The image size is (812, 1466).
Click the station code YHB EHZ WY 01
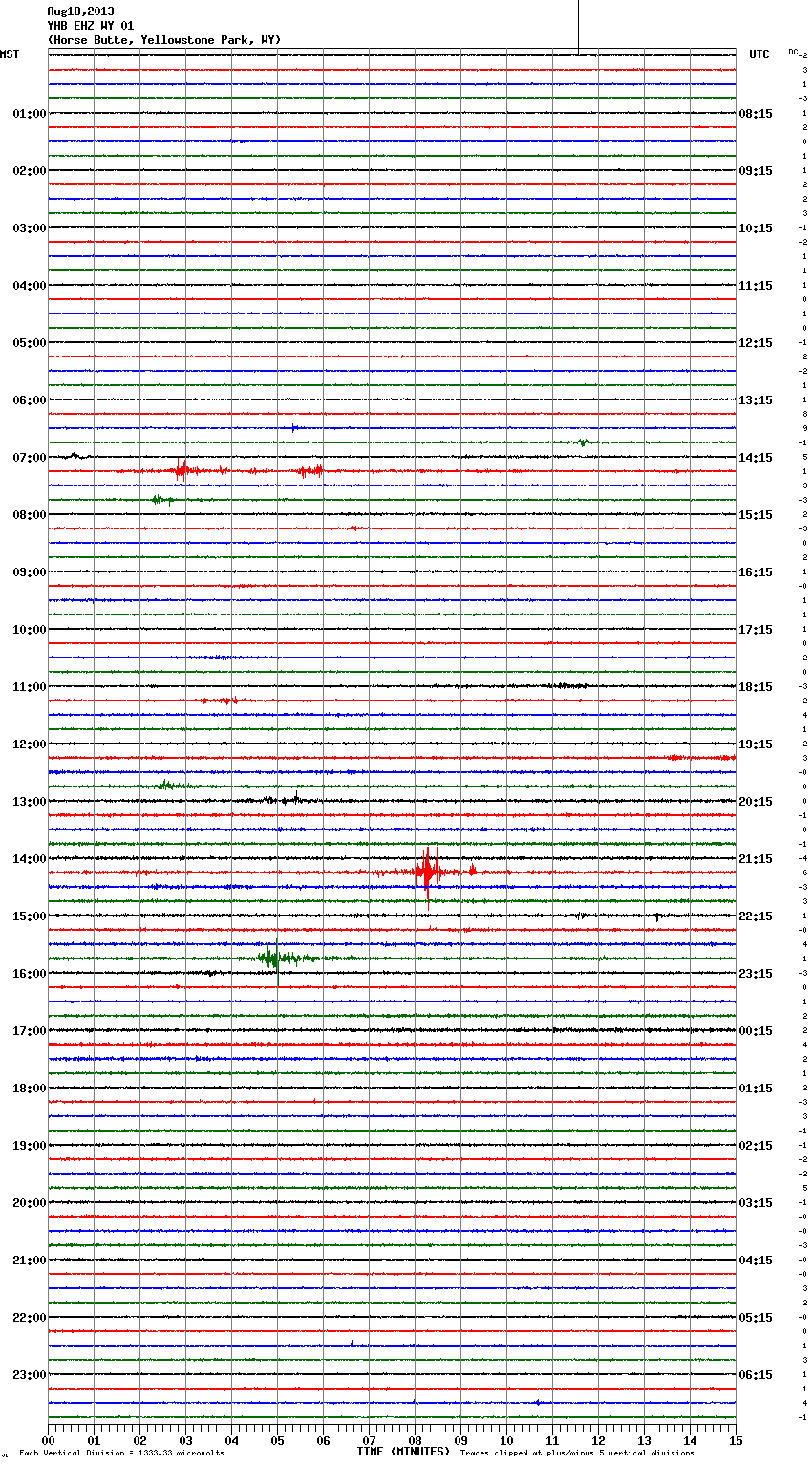(x=91, y=26)
